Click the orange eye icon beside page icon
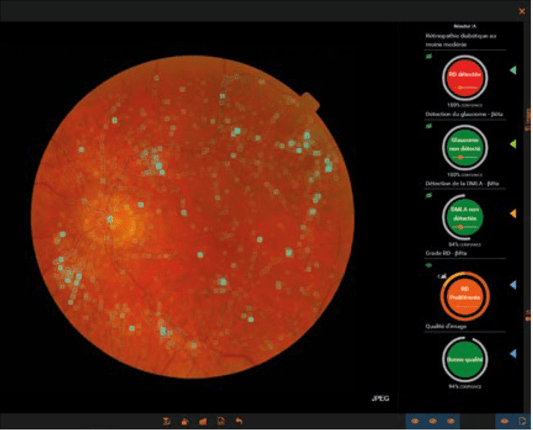 (504, 421)
